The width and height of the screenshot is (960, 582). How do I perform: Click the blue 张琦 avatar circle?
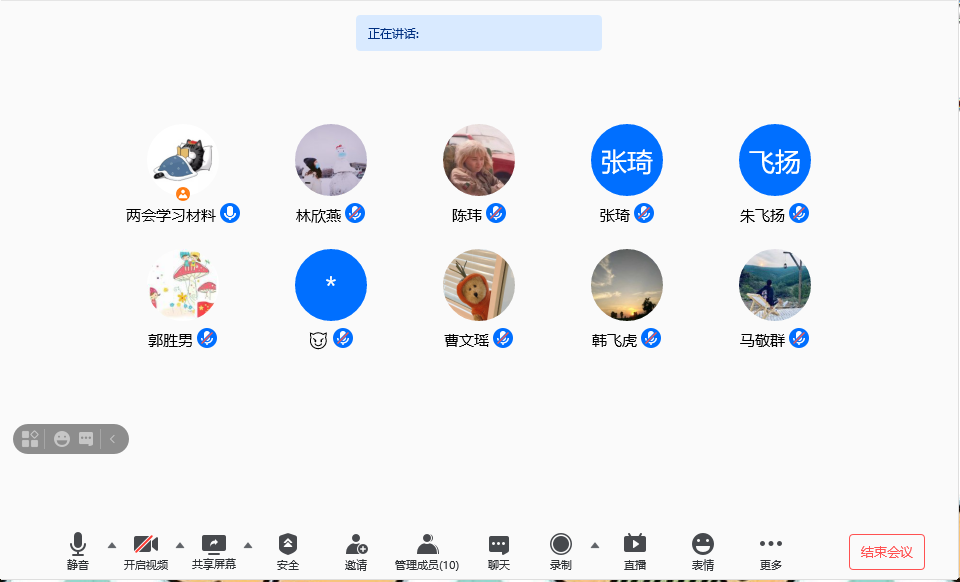pos(627,160)
